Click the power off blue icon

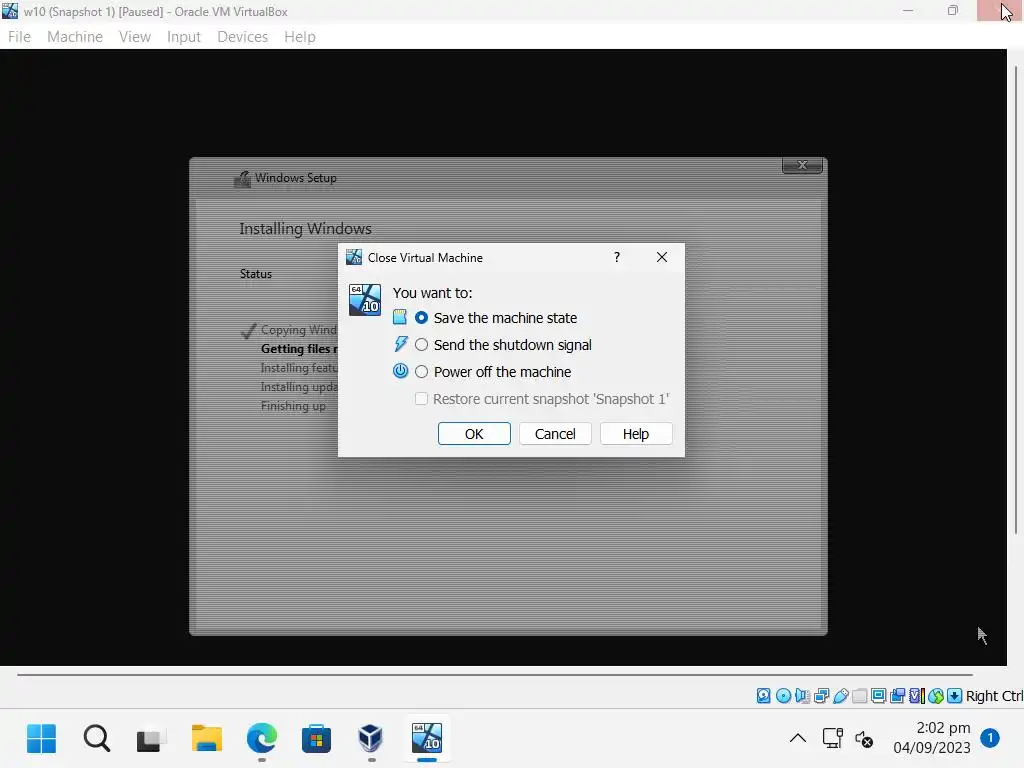[x=400, y=371]
